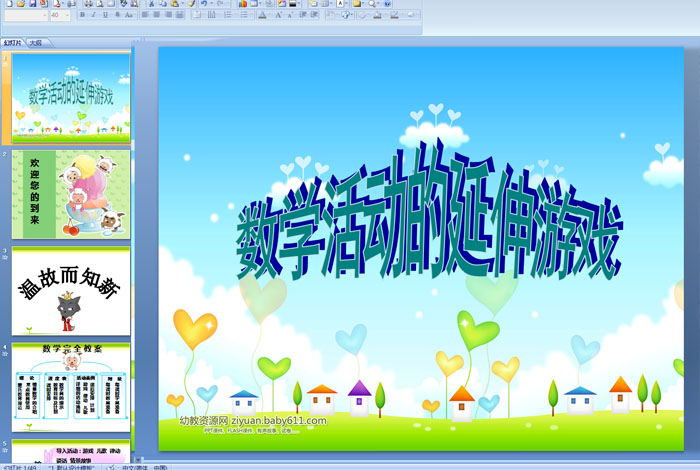Select the 温故而知新 slide thumbnail
Viewport: 700px width, 470px height.
(71, 291)
